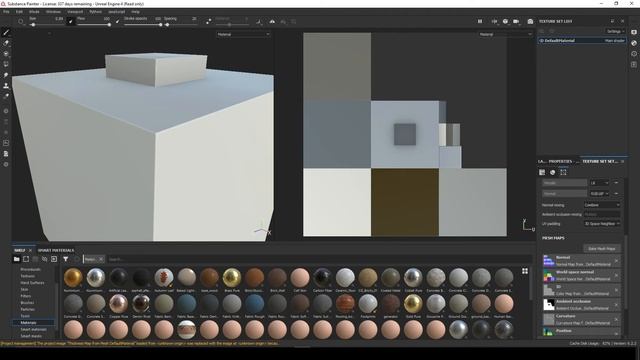Toggle flow pen pressure button

[118, 21]
